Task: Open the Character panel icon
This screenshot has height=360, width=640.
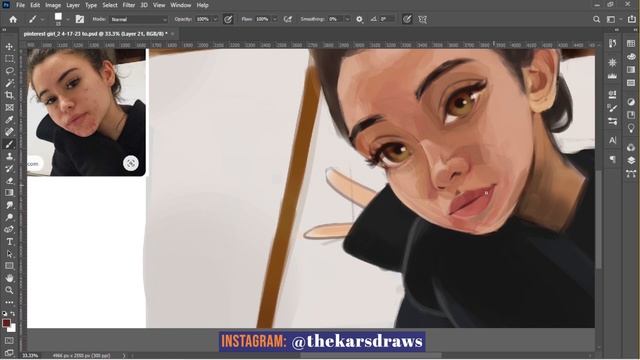Action: 612,140
